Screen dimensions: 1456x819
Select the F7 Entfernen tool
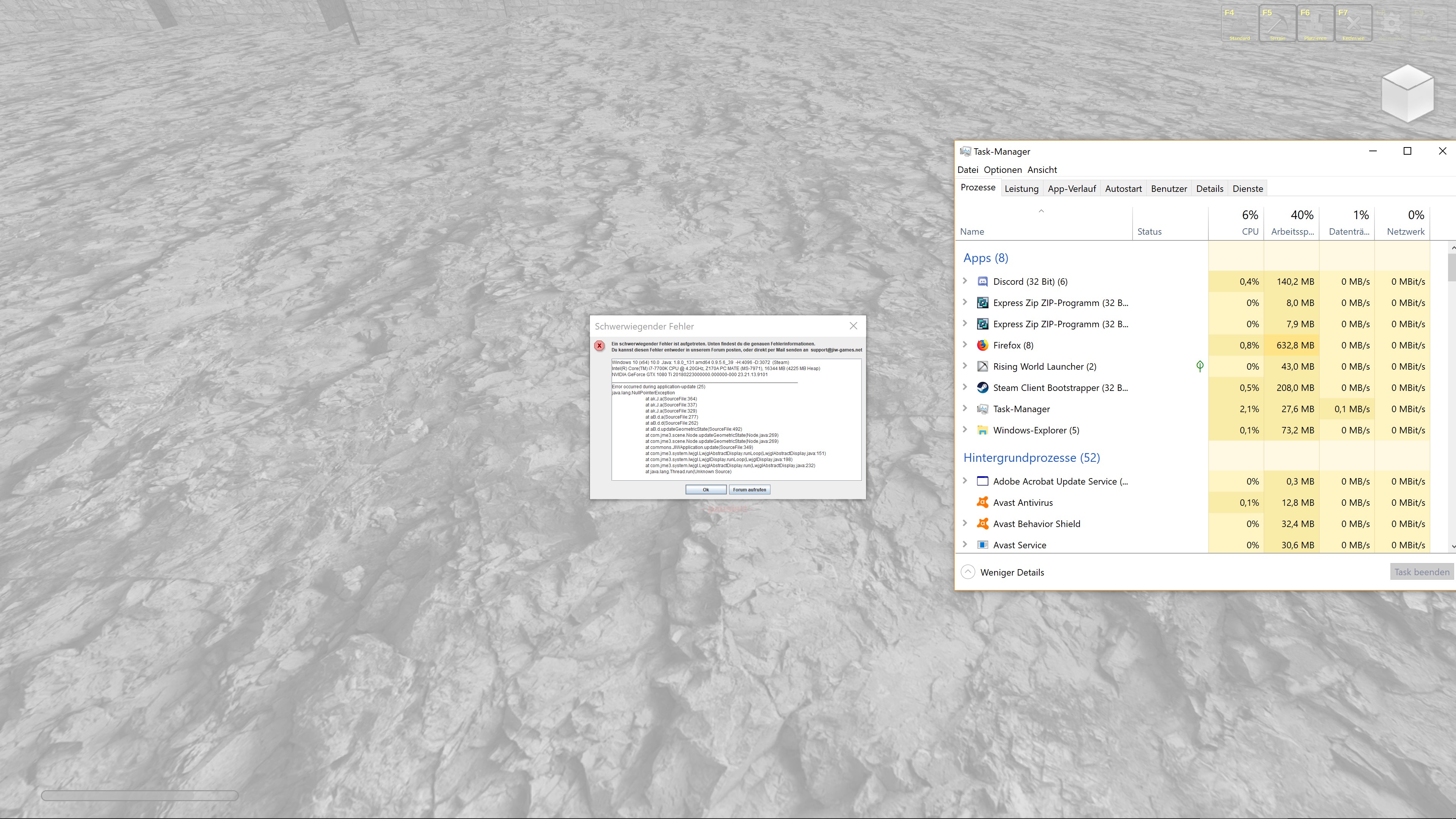pyautogui.click(x=1353, y=24)
